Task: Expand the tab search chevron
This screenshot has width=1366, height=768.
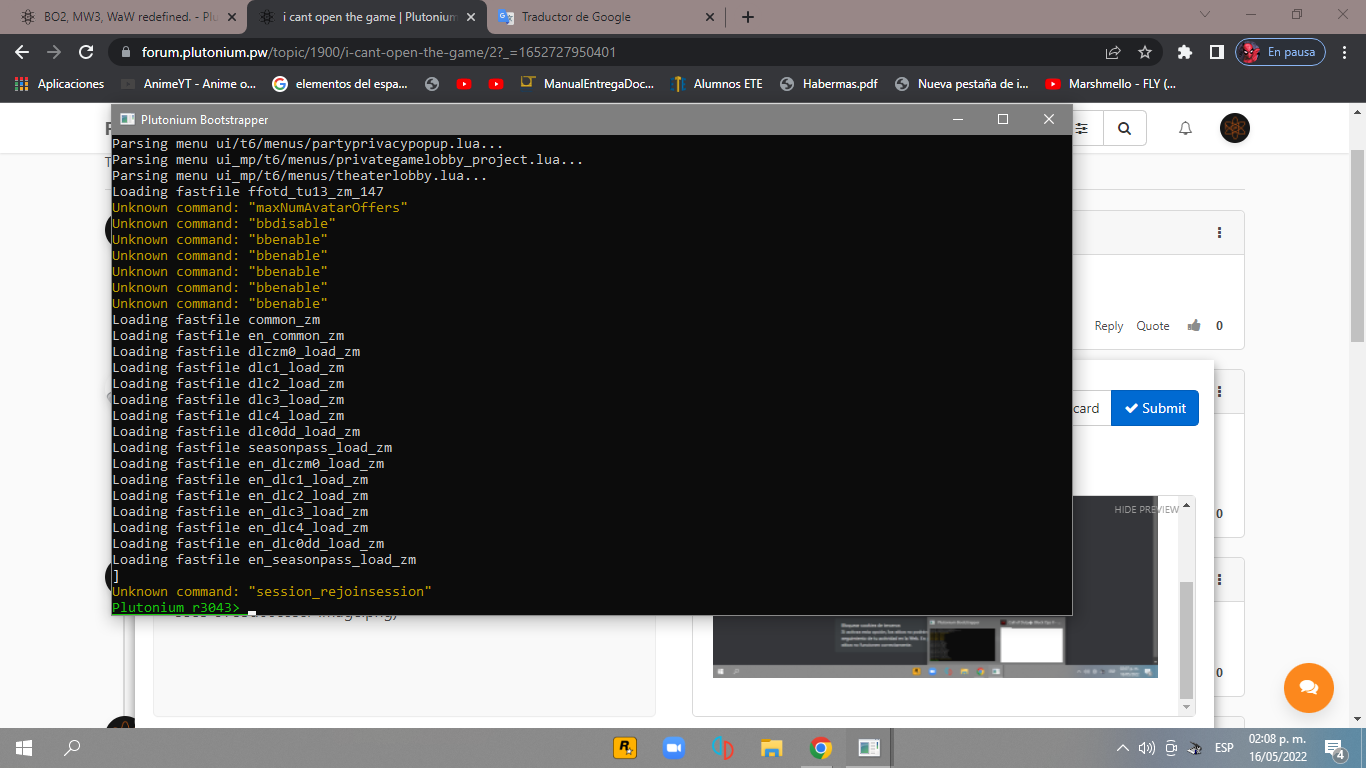Action: 1205,15
